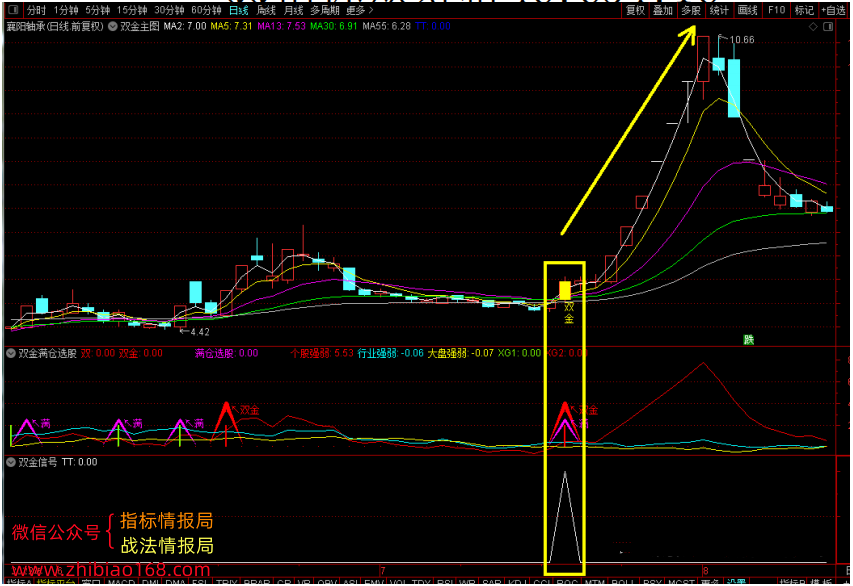853x586 pixels.
Task: Click the 复权 button
Action: [635, 10]
